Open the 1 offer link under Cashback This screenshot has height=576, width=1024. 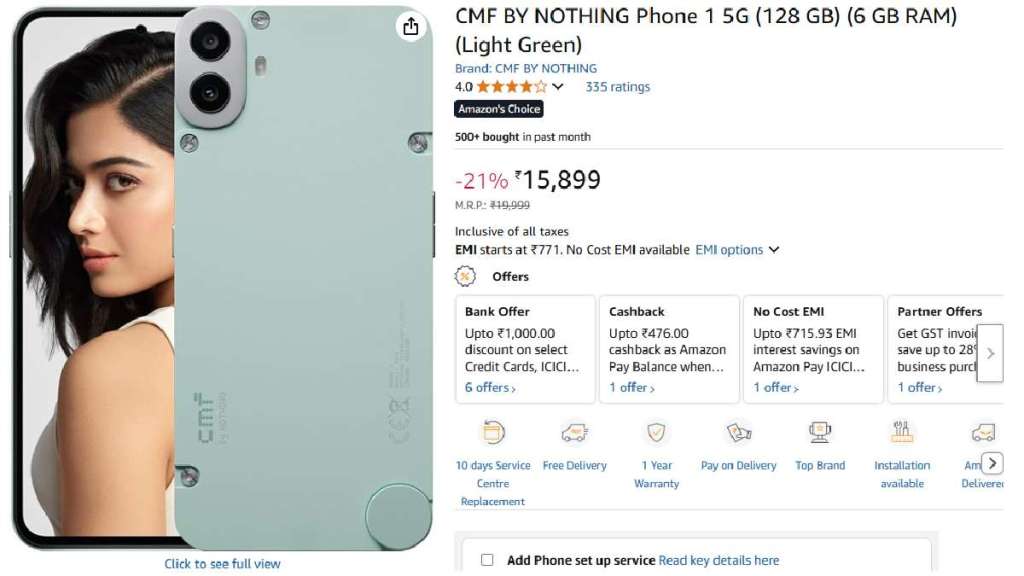point(632,387)
